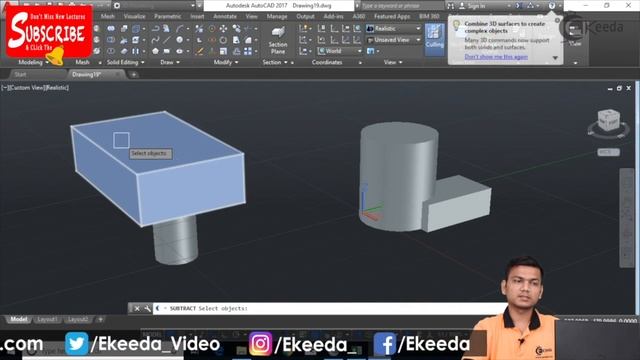Image resolution: width=640 pixels, height=360 pixels.
Task: Click the Array grid icon in Modify
Action: pyautogui.click(x=248, y=51)
